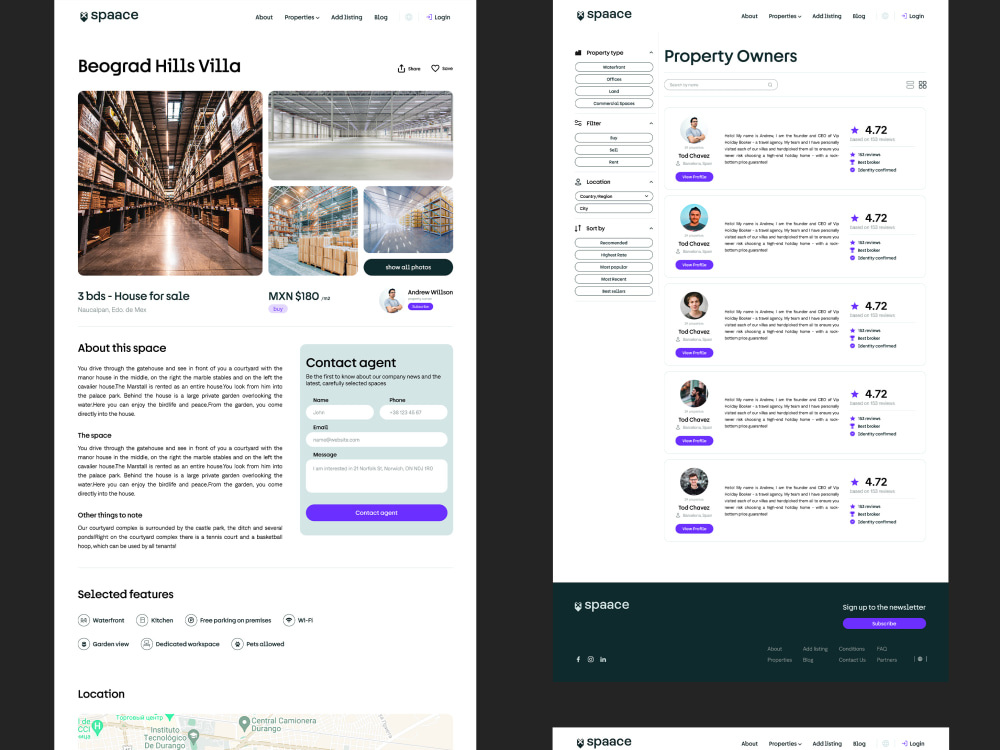Screen dimensions: 1000x750
Task: Click the City input in Location filter
Action: [x=614, y=209]
